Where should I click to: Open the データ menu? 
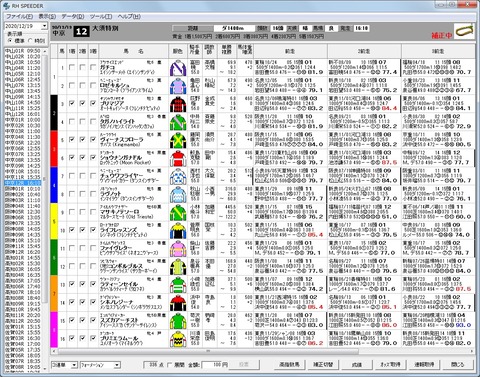tap(73, 16)
